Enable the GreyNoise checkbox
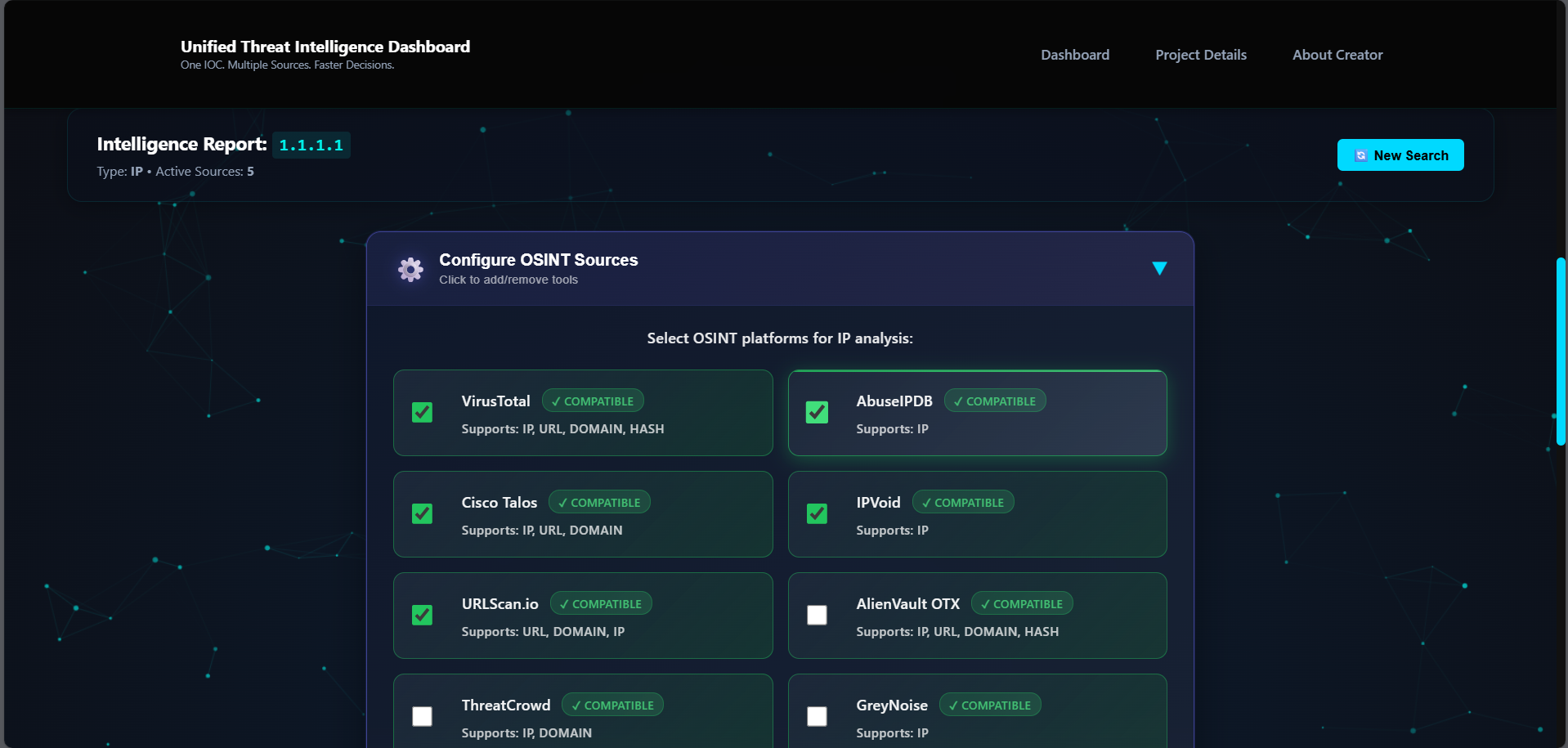This screenshot has height=748, width=1568. click(817, 716)
